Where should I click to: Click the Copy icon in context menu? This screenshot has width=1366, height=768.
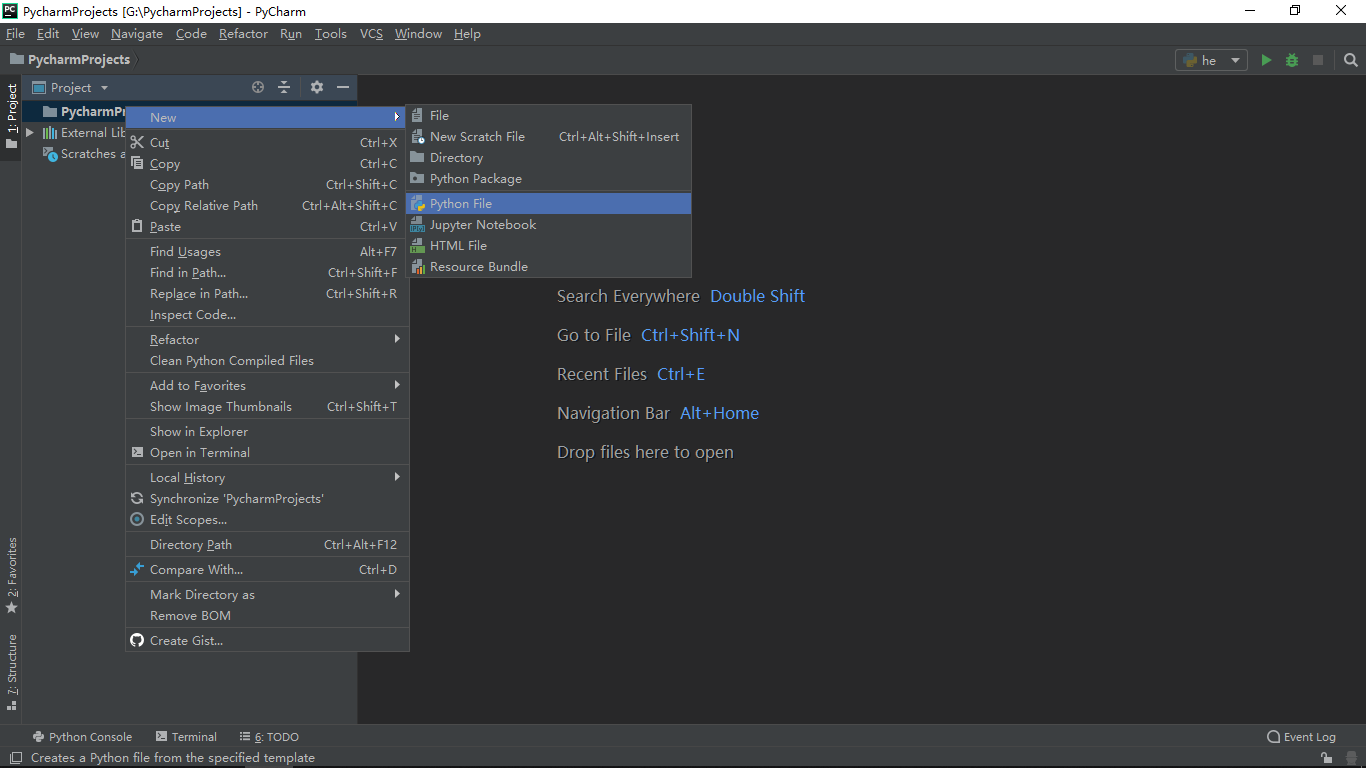[138, 163]
